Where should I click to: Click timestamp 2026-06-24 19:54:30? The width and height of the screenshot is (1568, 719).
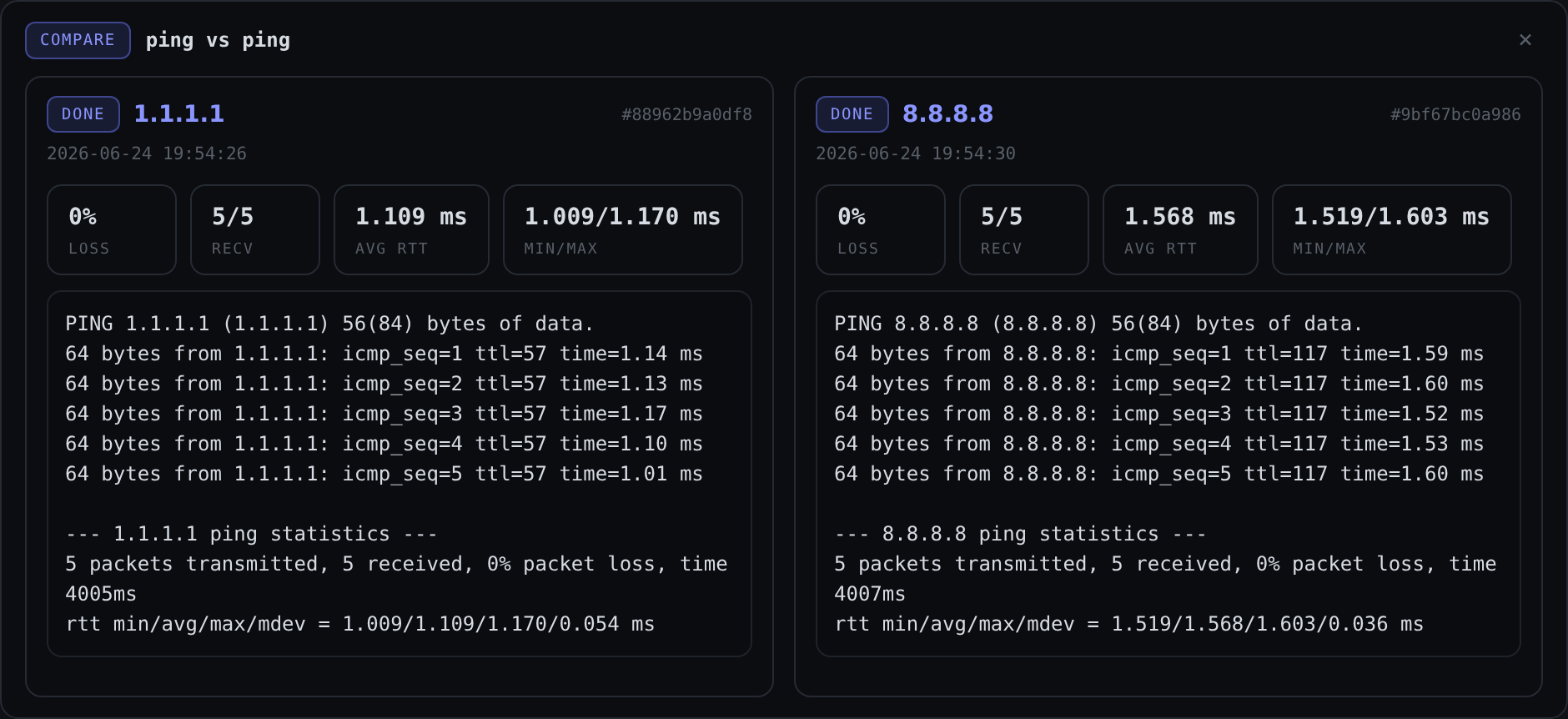916,153
